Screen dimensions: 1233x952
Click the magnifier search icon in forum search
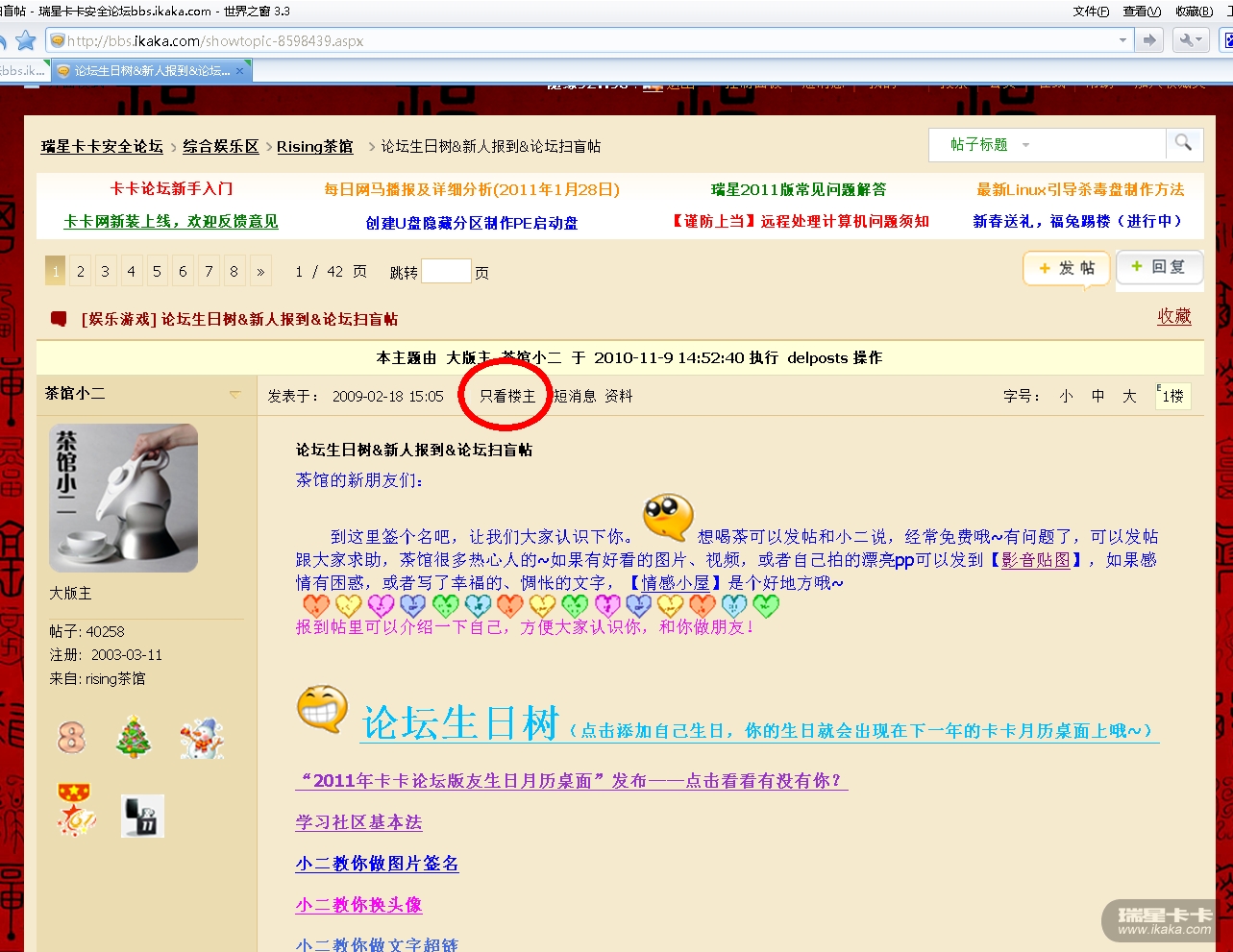(x=1183, y=143)
